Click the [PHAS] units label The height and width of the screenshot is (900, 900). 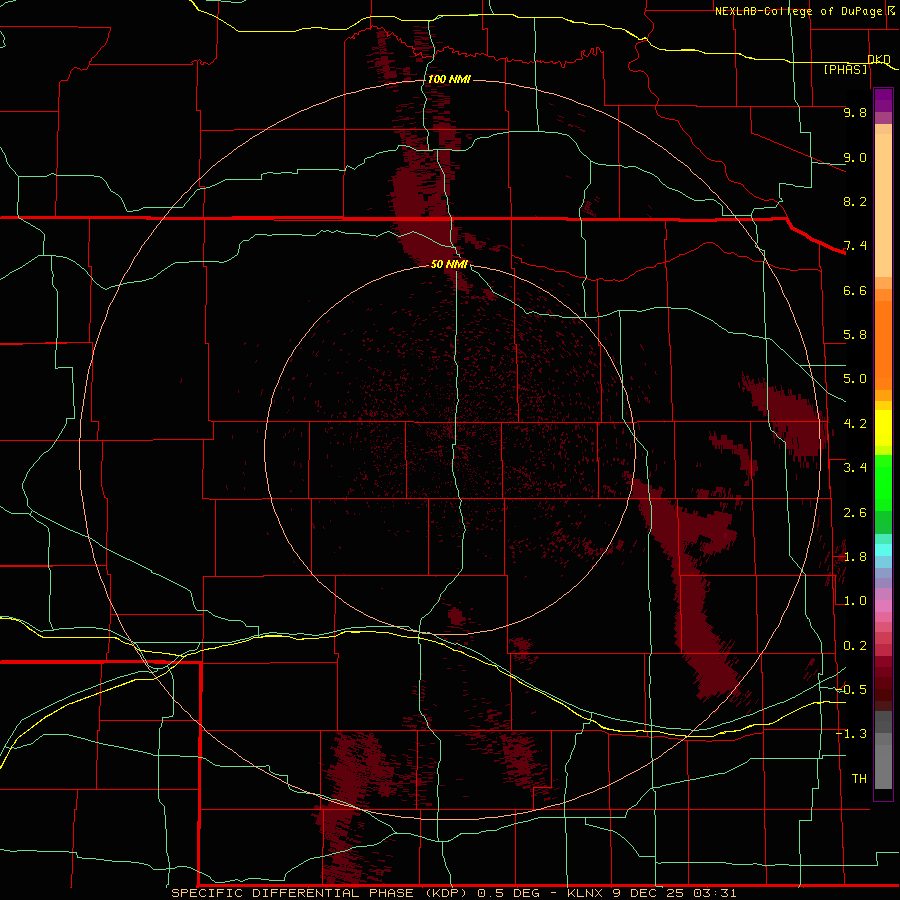(x=845, y=69)
